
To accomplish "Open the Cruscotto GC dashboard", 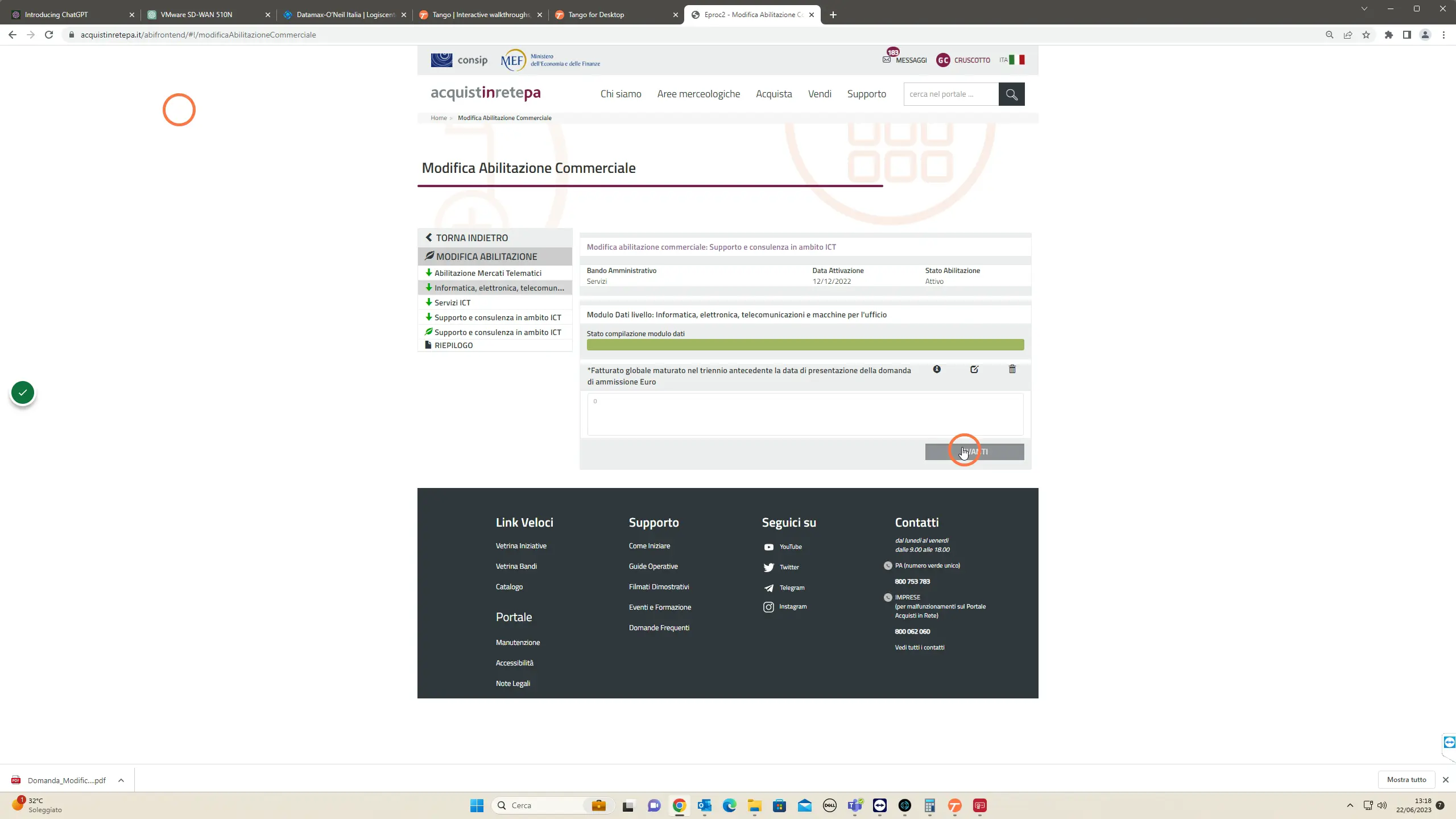I will tap(963, 60).
